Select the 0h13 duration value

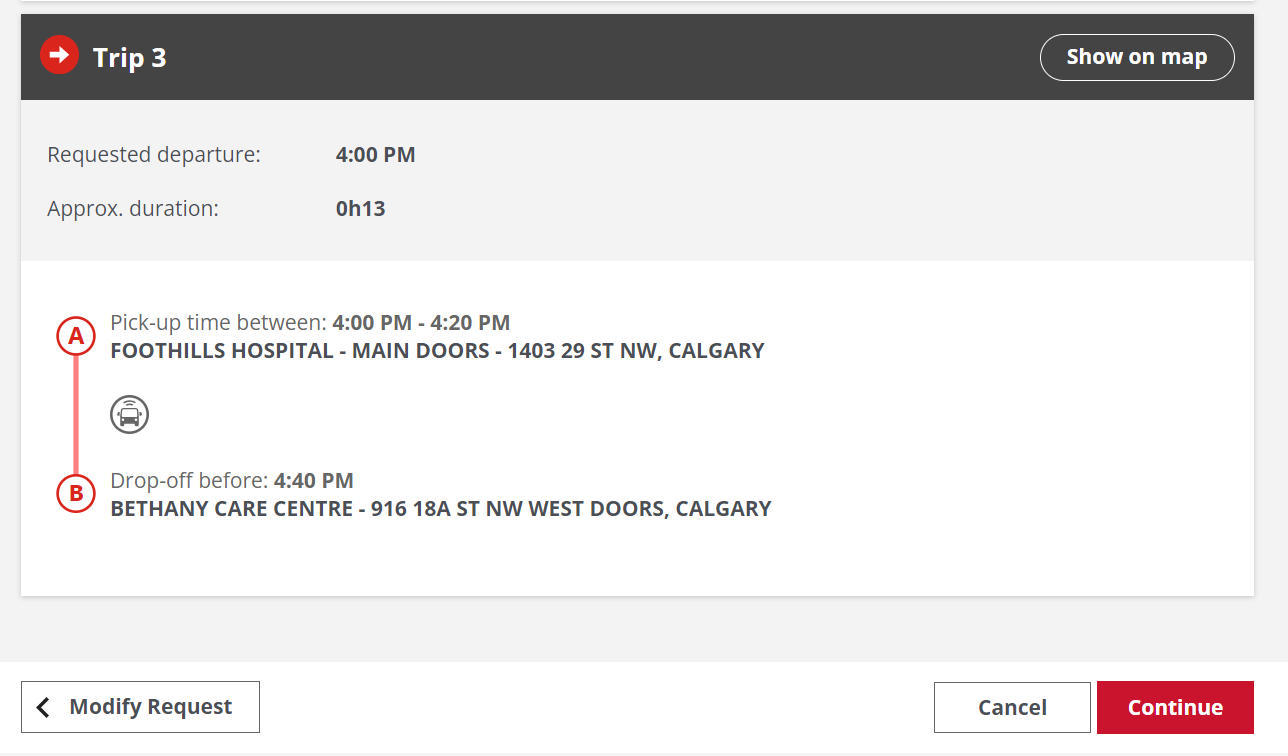click(x=360, y=209)
